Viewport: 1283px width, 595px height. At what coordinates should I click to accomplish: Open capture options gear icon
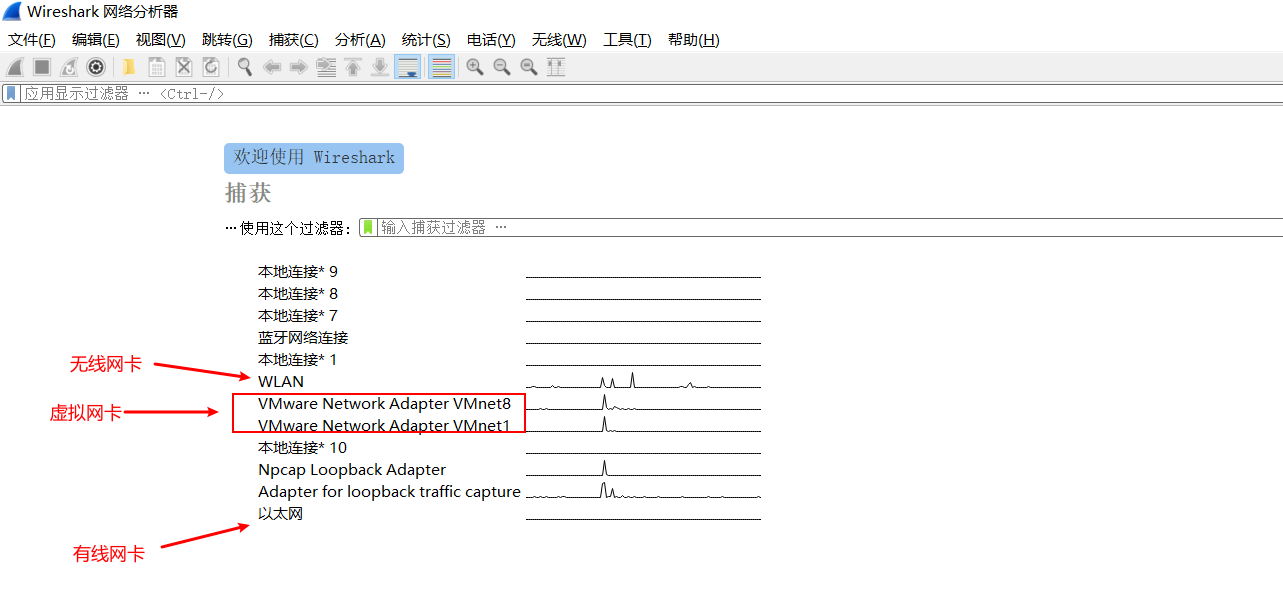click(x=96, y=67)
